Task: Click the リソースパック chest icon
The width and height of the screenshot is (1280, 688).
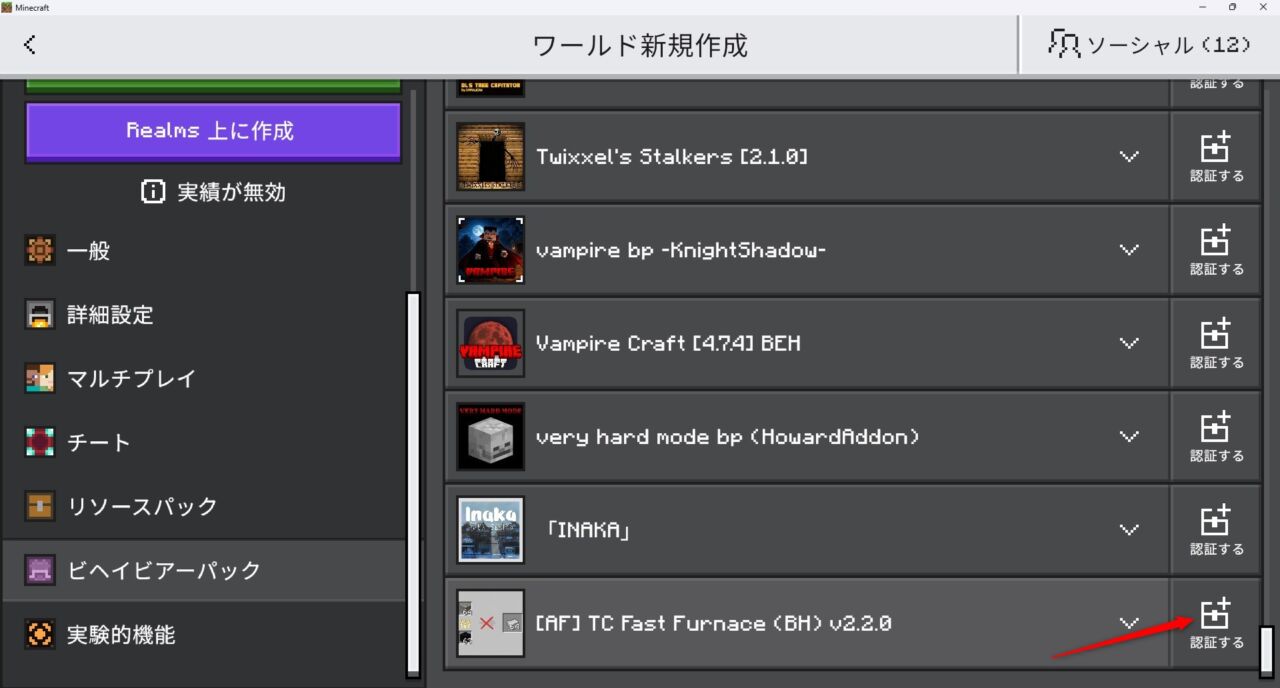Action: [40, 507]
